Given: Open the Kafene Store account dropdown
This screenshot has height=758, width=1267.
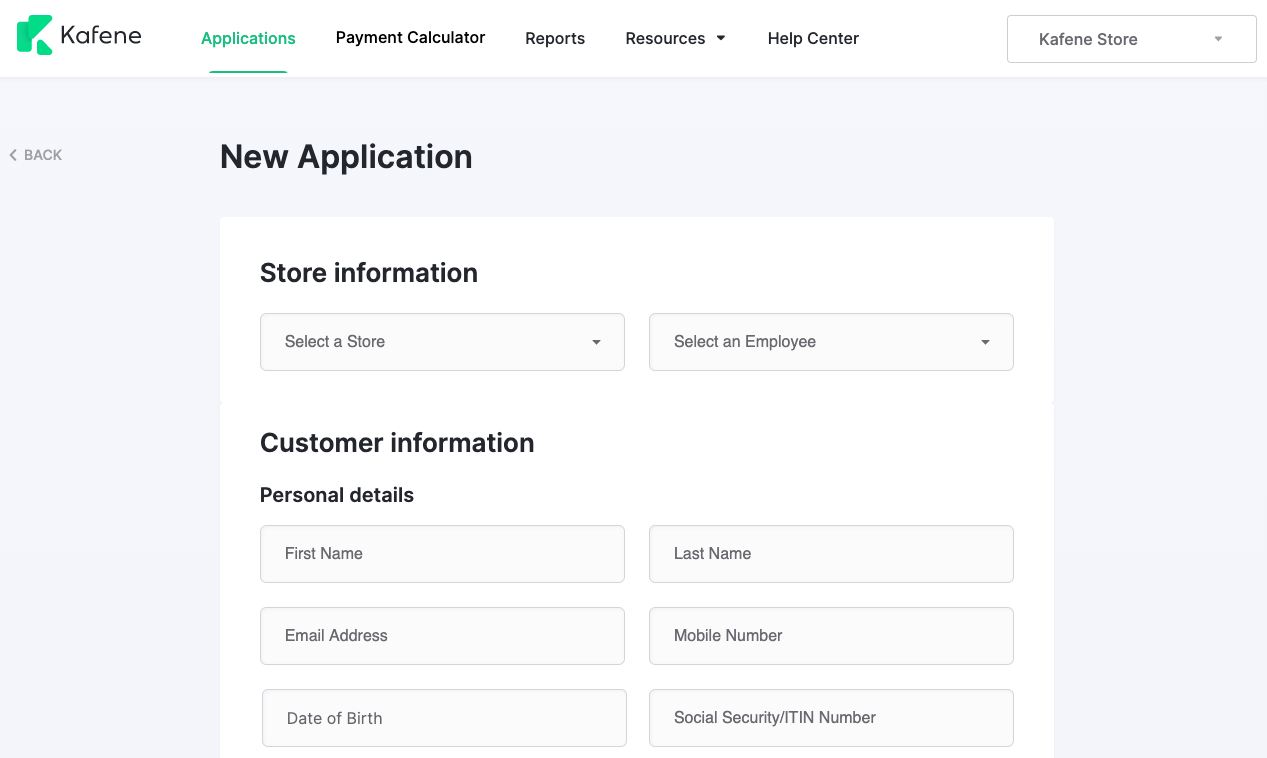Looking at the screenshot, I should click(x=1131, y=39).
